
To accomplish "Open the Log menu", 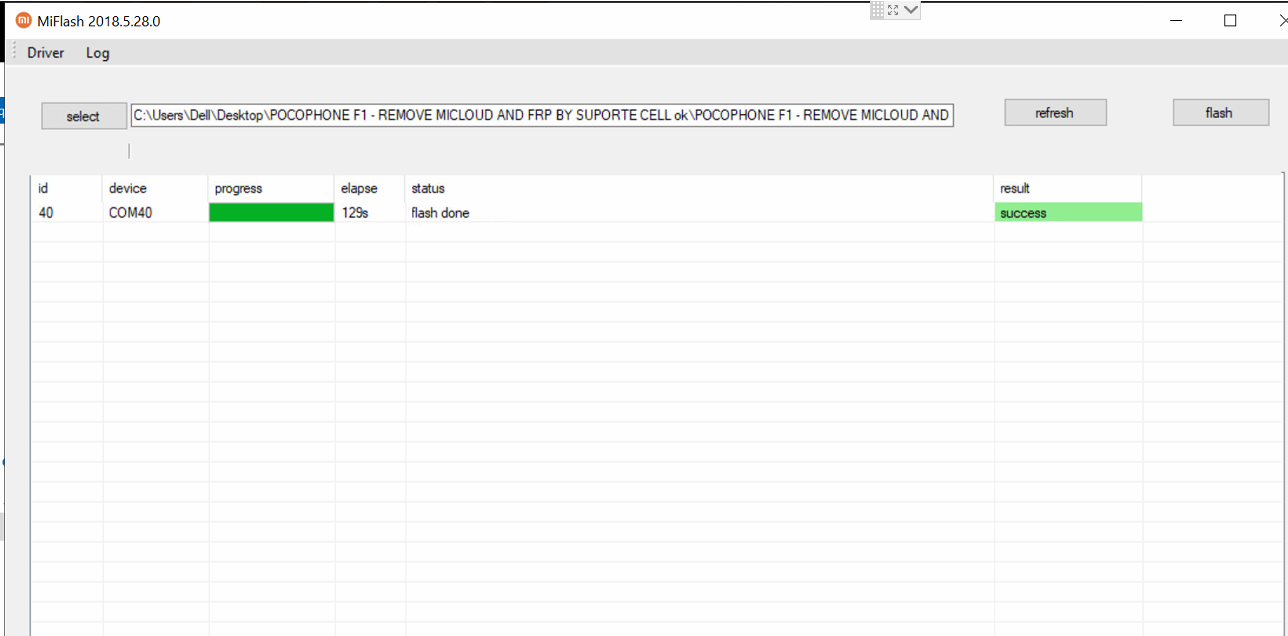I will 97,53.
